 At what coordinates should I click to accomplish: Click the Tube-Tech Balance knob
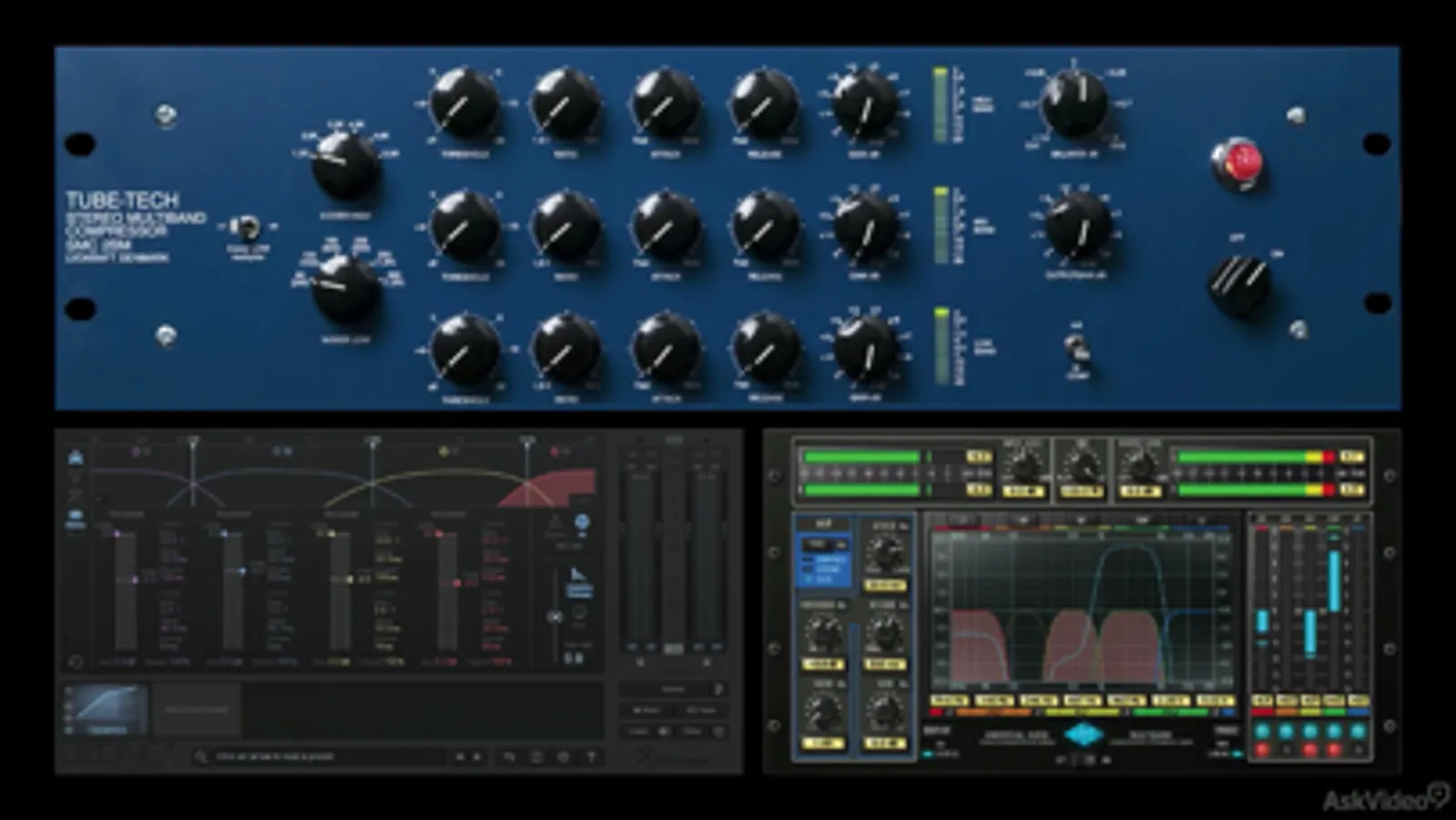(1074, 103)
